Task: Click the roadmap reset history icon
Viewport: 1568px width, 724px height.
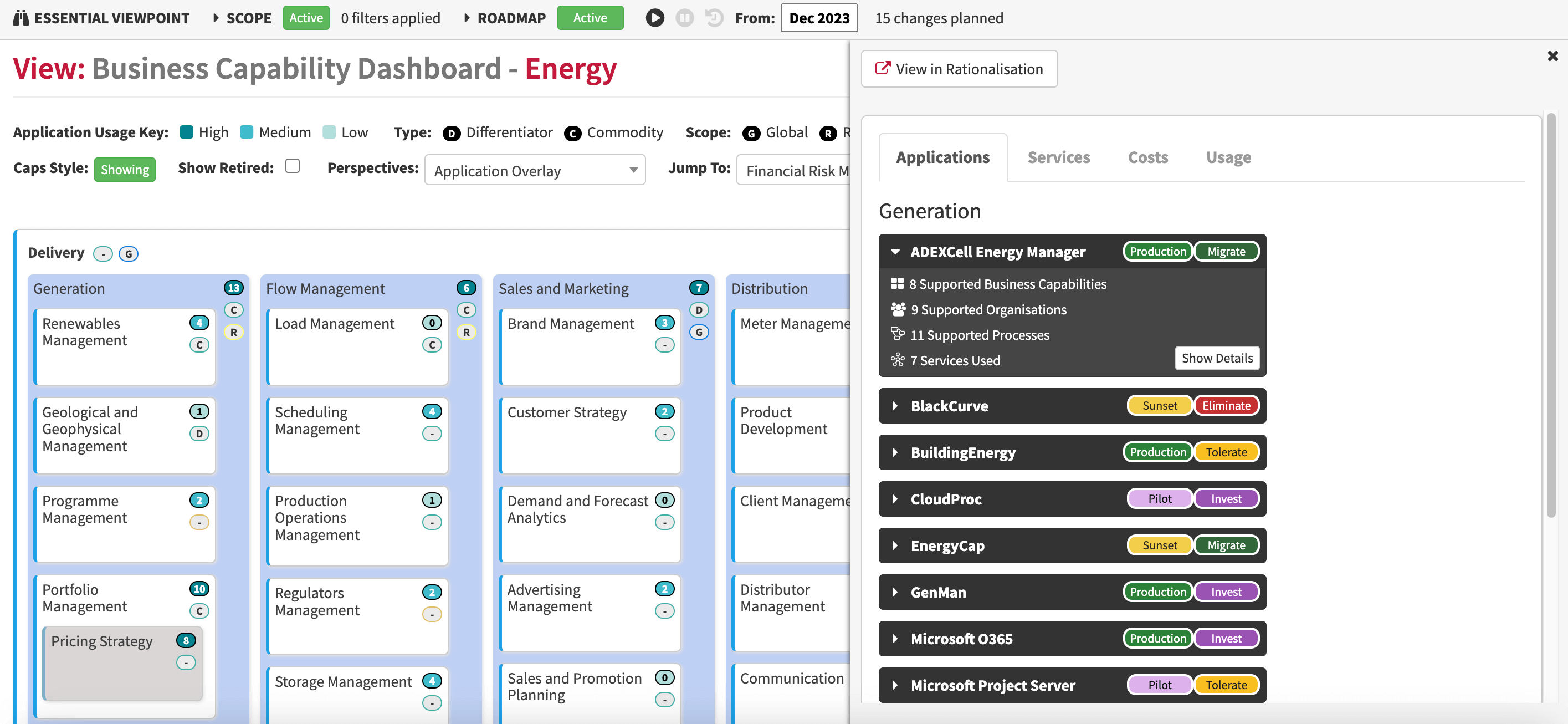Action: click(x=714, y=18)
